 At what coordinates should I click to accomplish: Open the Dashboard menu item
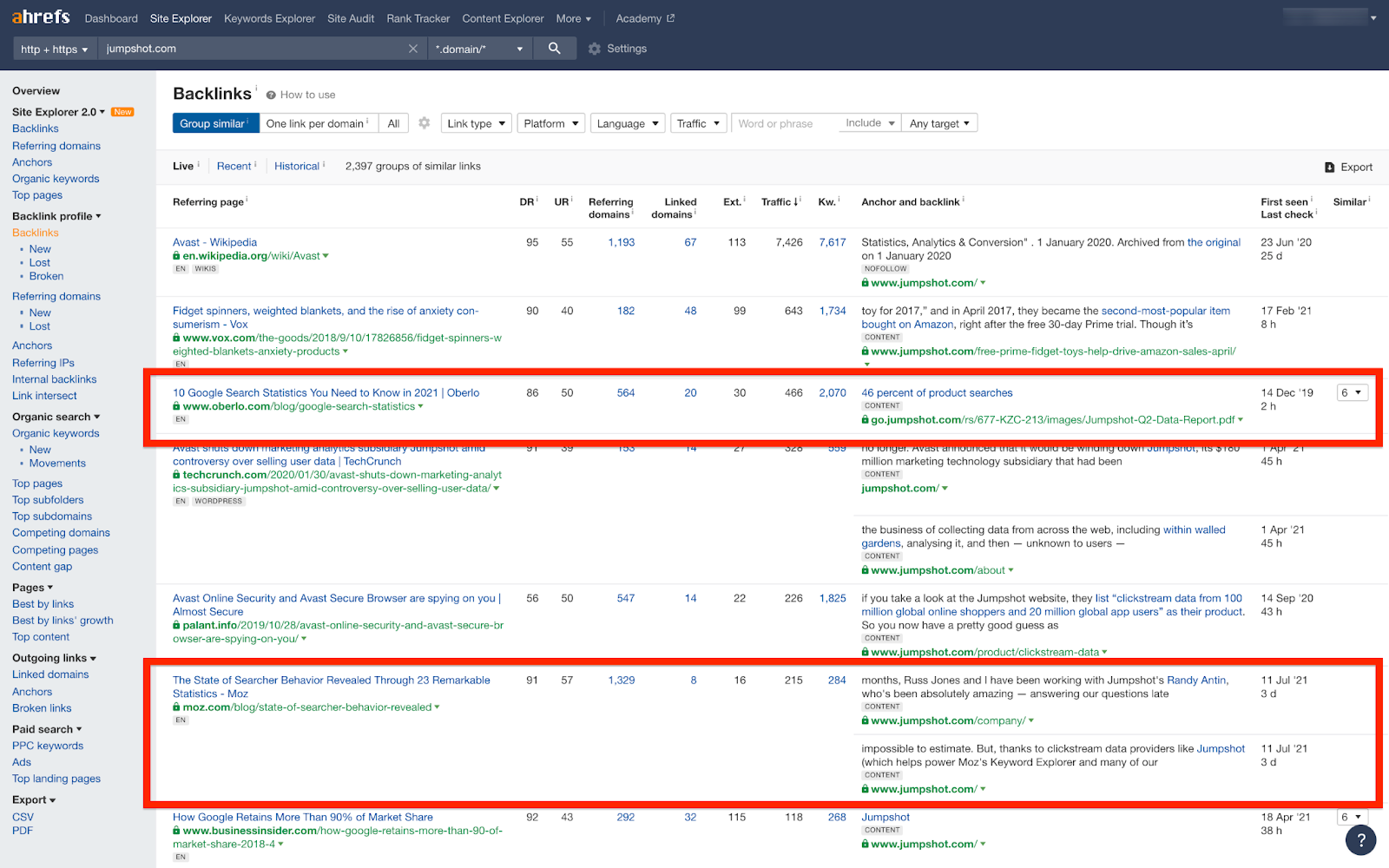(111, 18)
